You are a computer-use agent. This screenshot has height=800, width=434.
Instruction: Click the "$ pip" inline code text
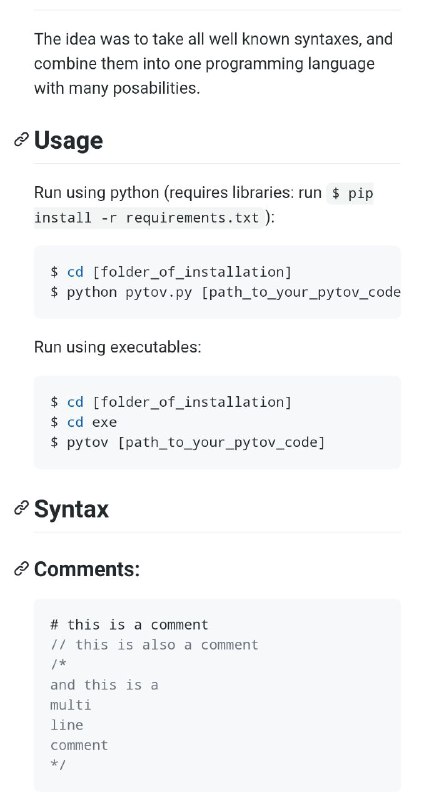[x=352, y=193]
